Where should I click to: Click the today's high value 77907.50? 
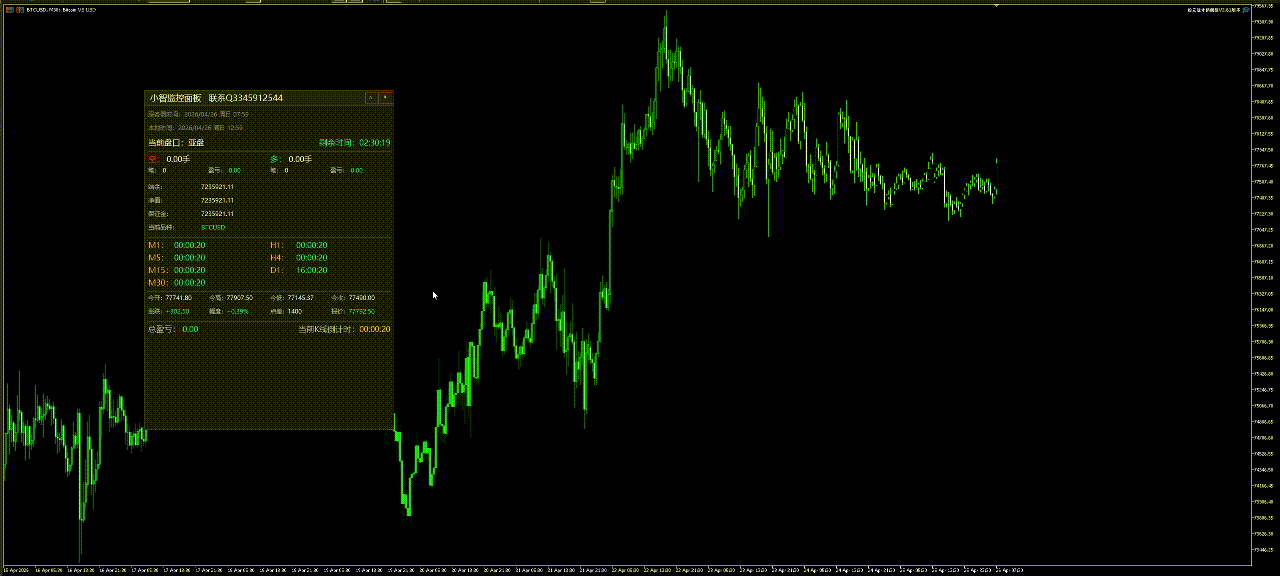pyautogui.click(x=239, y=298)
